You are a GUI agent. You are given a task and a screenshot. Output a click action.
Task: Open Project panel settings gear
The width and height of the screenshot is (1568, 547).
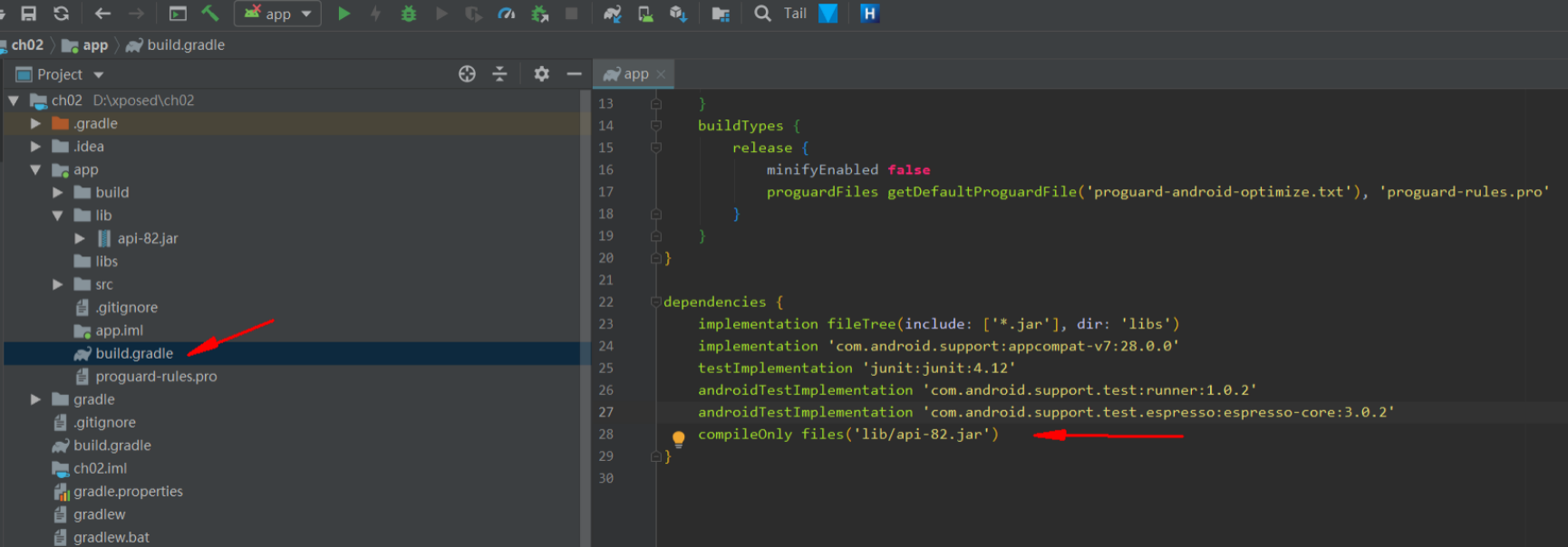(541, 74)
